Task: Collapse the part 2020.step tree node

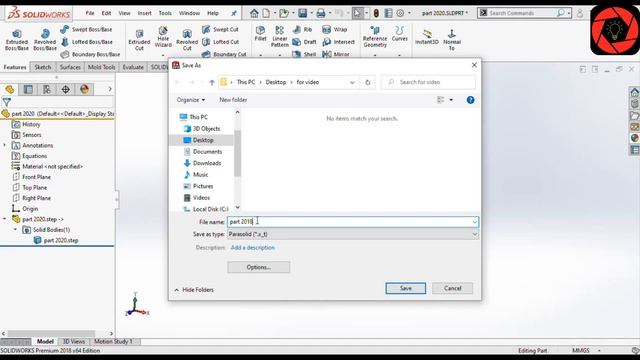Action: pos(5,219)
